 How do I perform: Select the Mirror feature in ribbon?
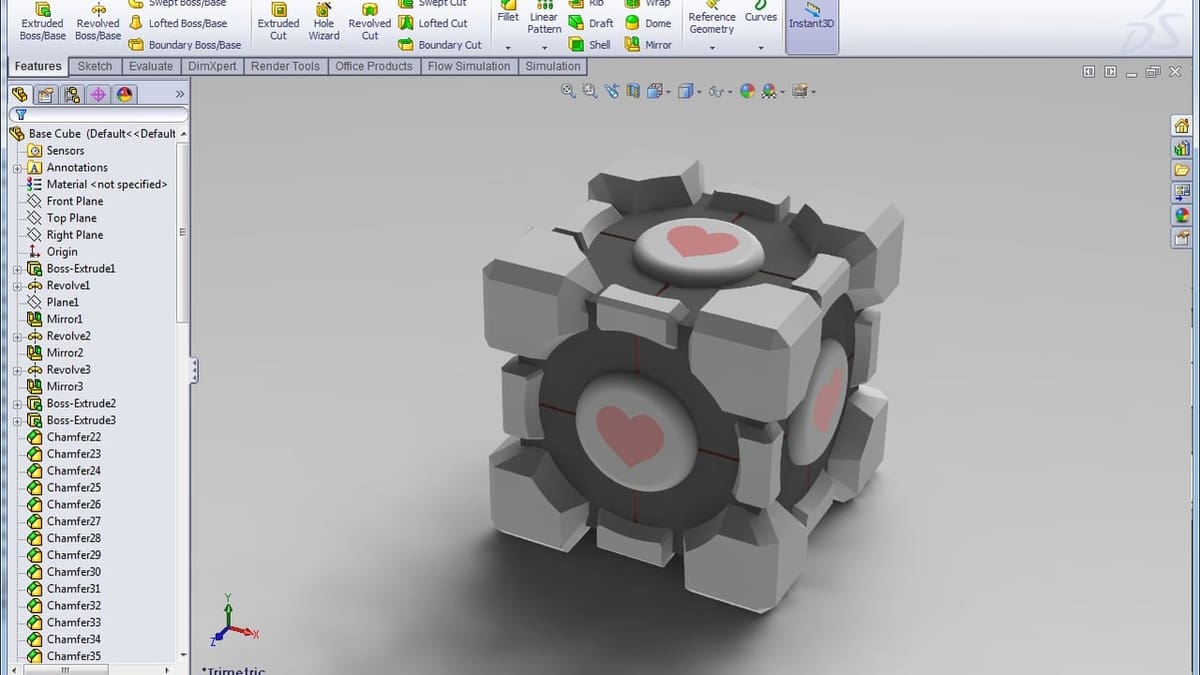[647, 45]
